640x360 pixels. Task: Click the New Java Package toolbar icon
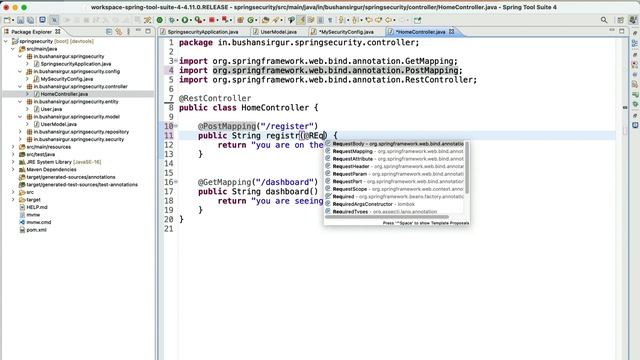click(240, 20)
